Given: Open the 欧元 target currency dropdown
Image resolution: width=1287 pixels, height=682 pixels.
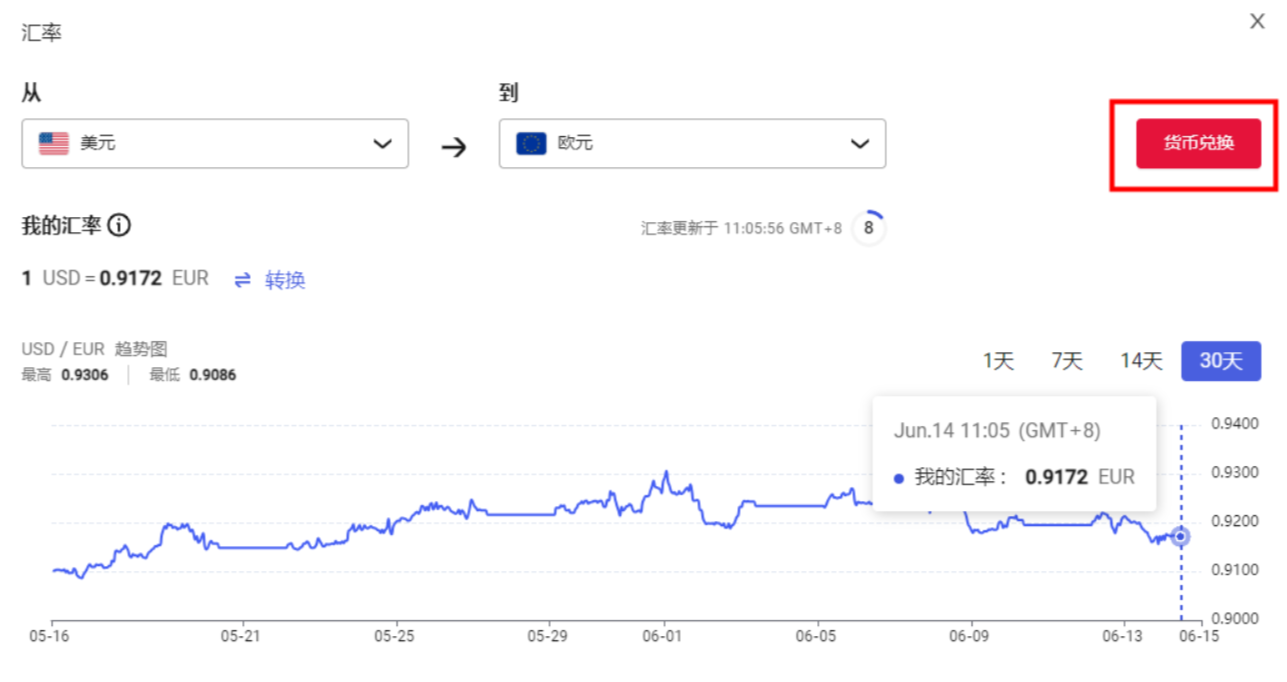Looking at the screenshot, I should coord(692,143).
